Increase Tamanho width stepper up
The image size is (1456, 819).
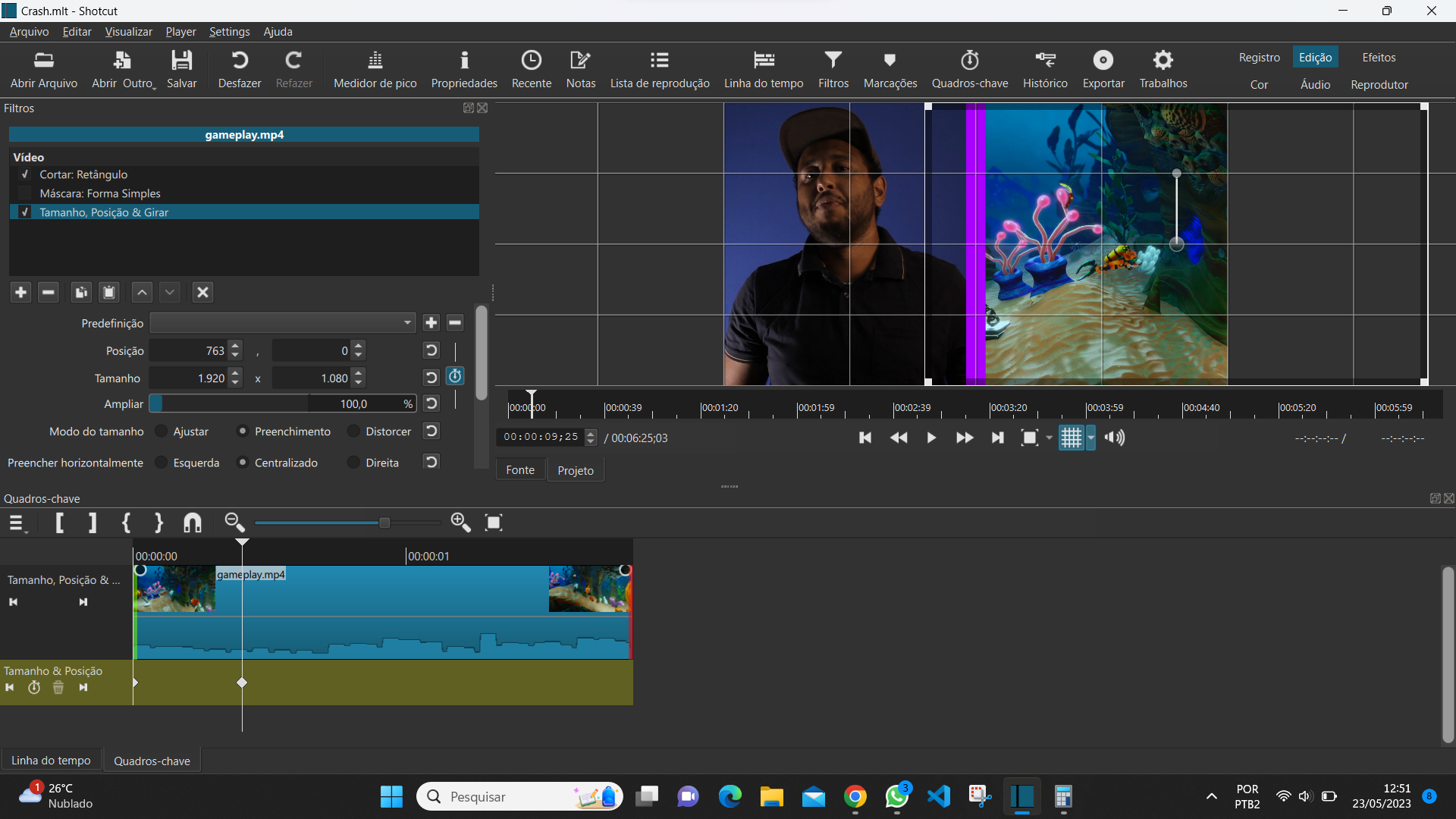pos(236,373)
